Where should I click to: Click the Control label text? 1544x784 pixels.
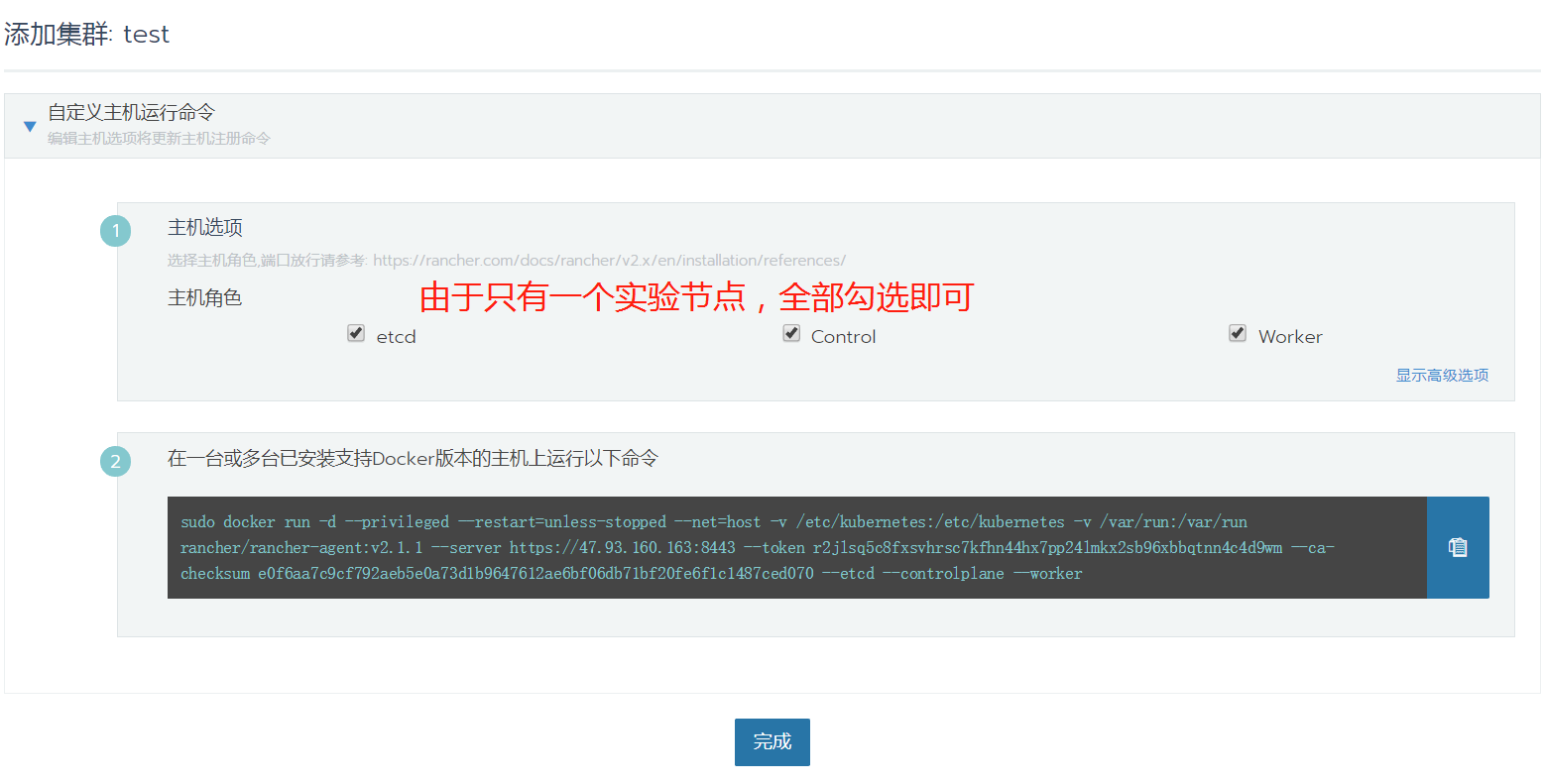[x=844, y=337]
